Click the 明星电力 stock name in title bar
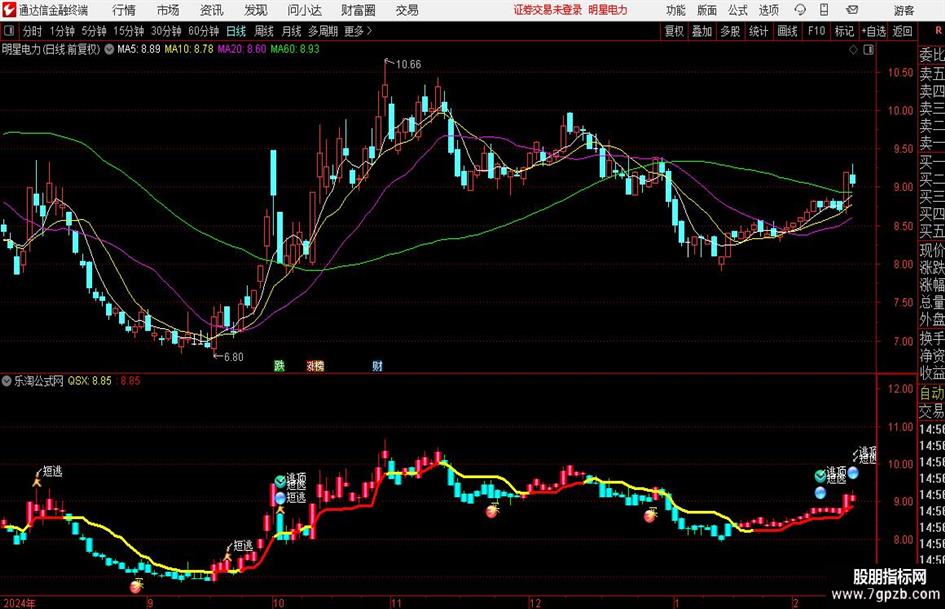This screenshot has height=609, width=945. 608,10
